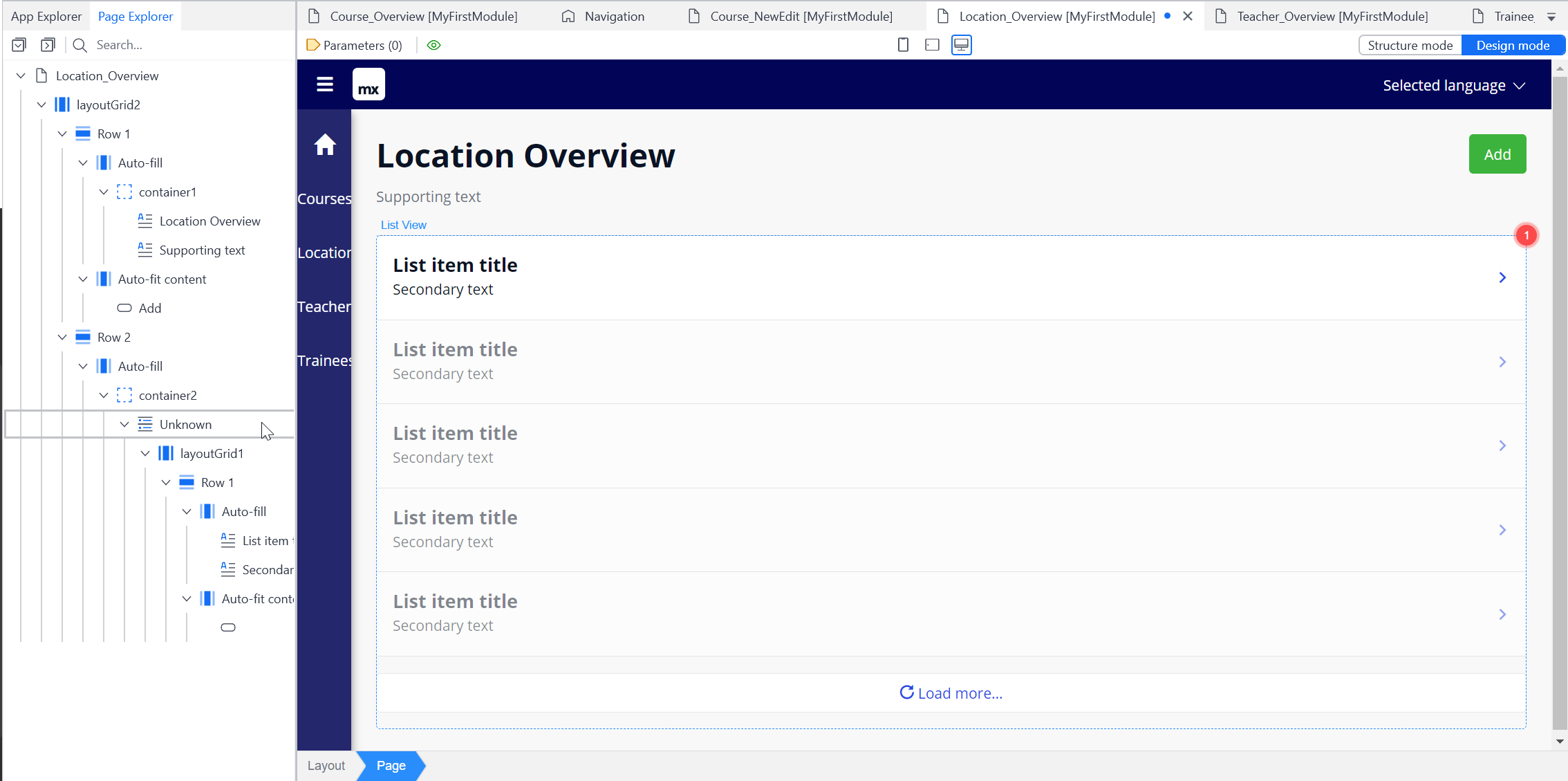Image resolution: width=1568 pixels, height=781 pixels.
Task: Toggle the green eye visibility icon
Action: 433,45
